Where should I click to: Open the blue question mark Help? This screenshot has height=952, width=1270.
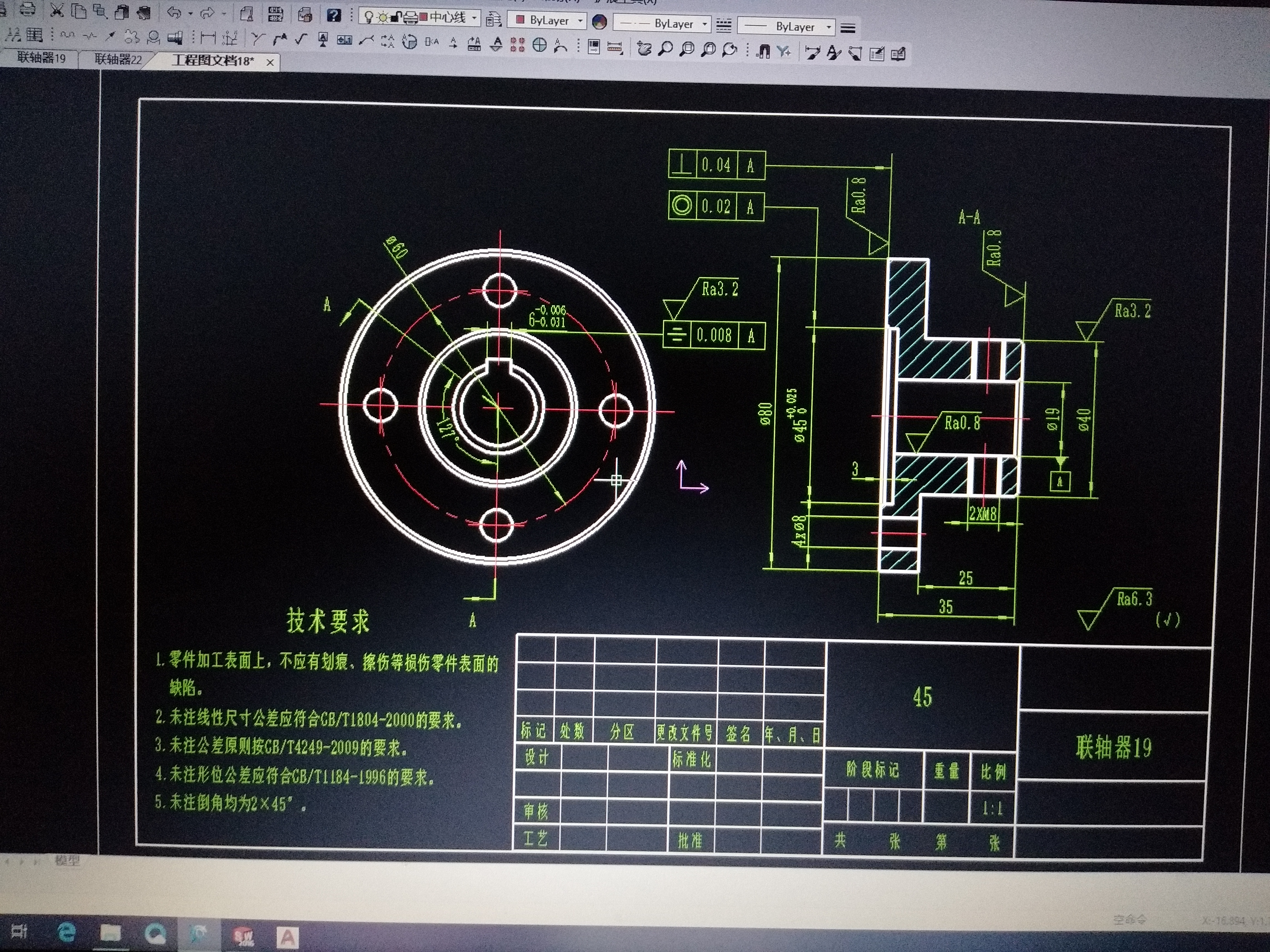click(x=333, y=15)
